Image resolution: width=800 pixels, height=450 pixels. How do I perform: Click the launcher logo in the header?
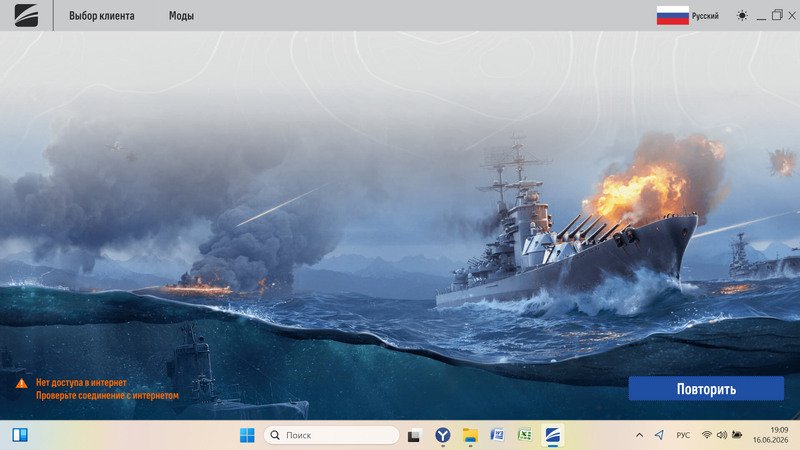(x=26, y=15)
